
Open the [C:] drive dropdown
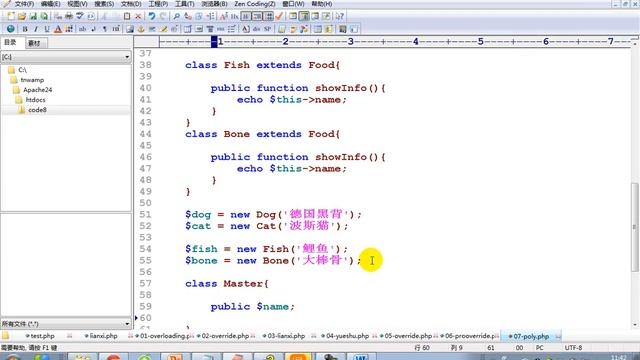(x=66, y=57)
